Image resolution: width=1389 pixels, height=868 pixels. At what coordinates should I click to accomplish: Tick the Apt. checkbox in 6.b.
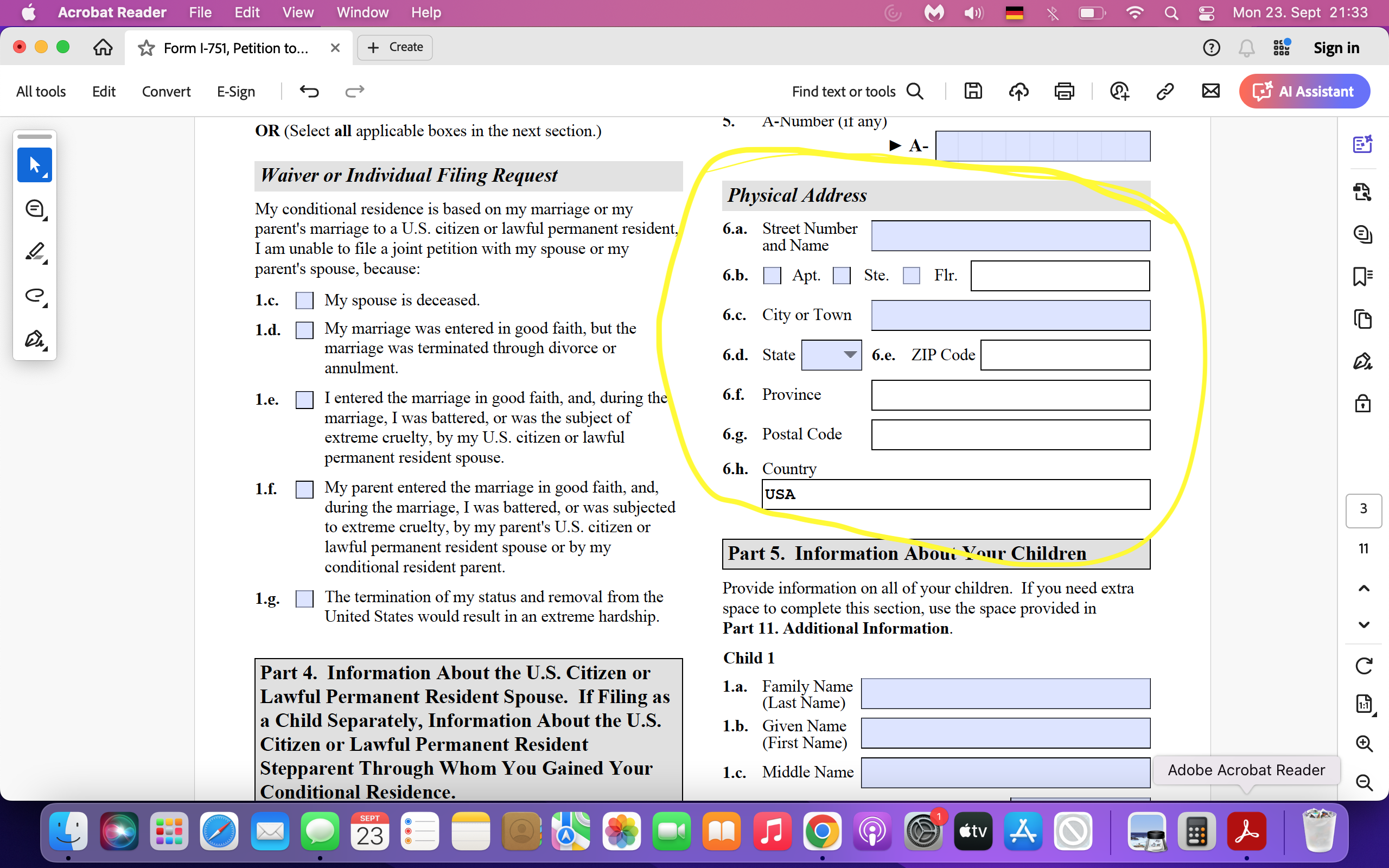click(x=772, y=276)
